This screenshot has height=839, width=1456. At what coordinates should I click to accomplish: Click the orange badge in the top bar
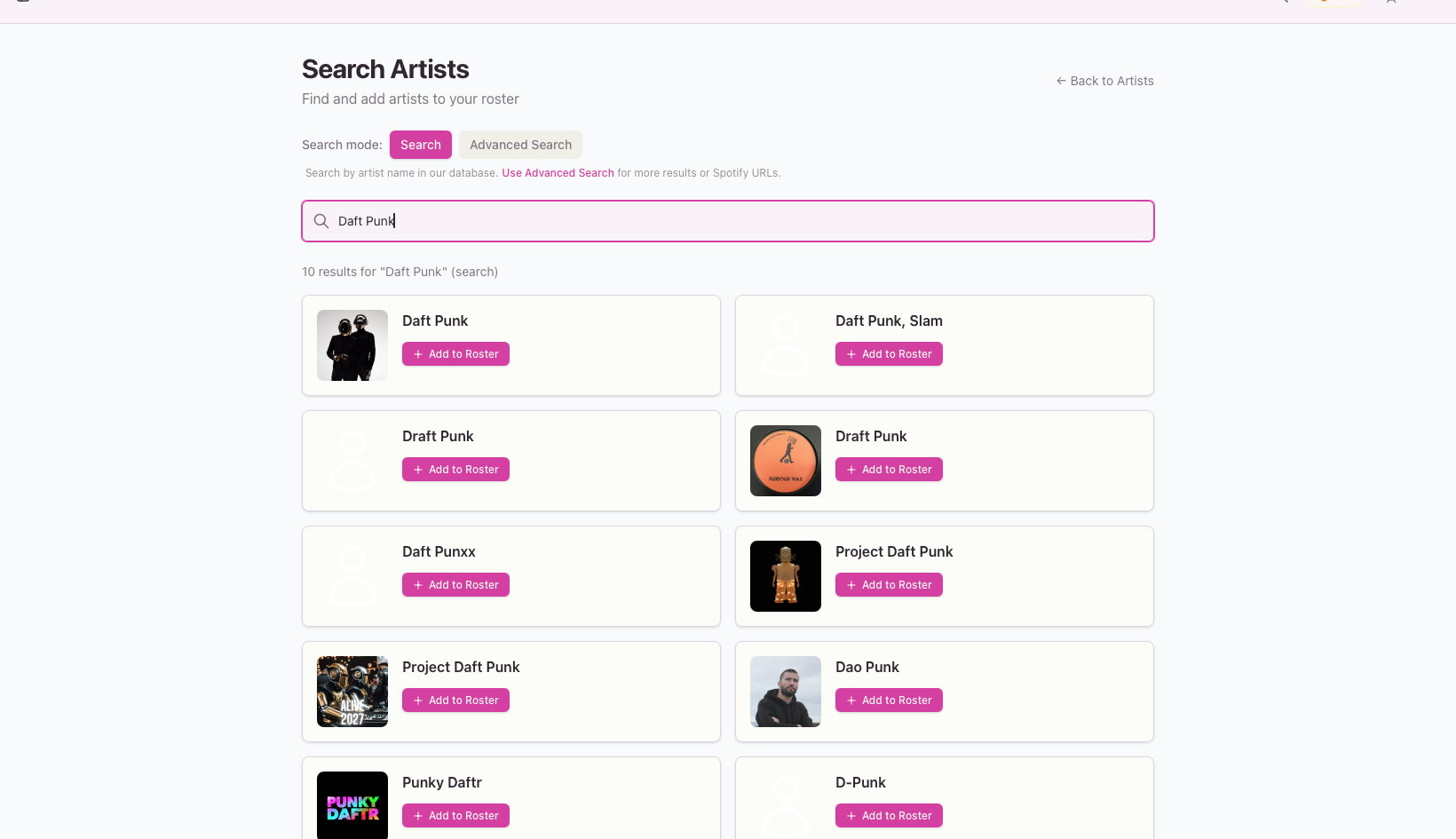[x=1333, y=2]
